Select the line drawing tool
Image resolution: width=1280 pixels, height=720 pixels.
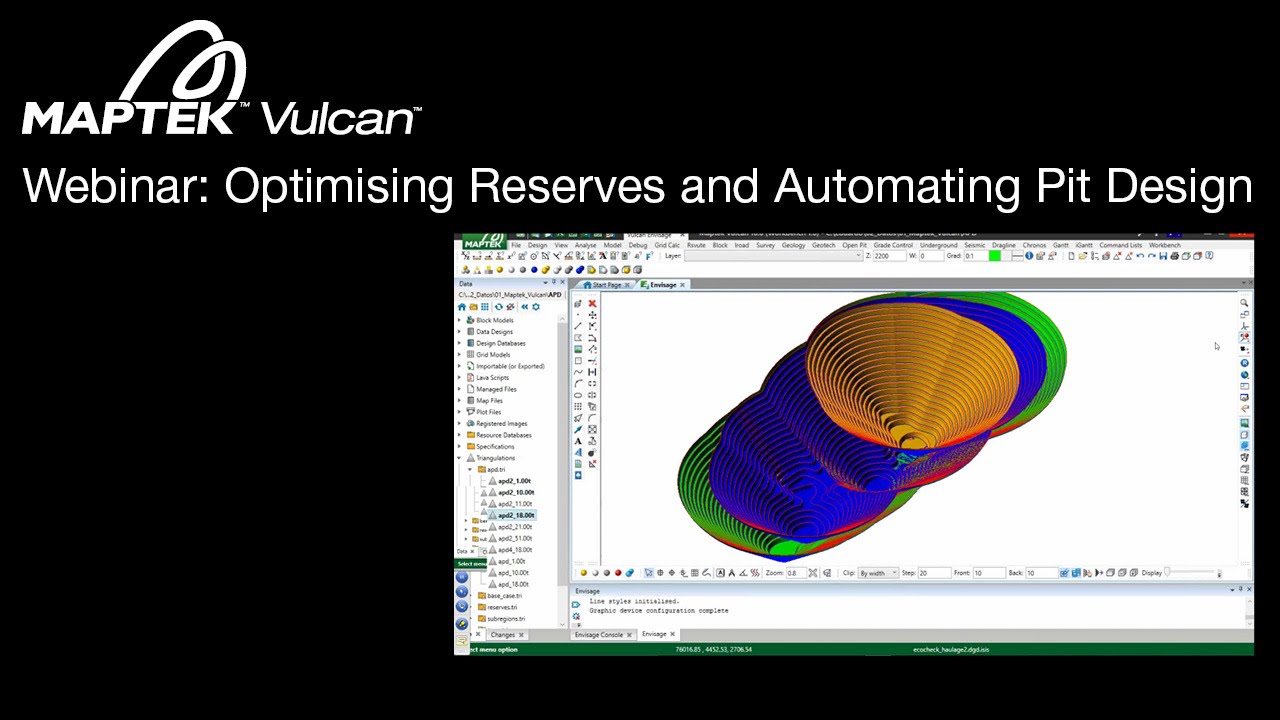pos(578,326)
